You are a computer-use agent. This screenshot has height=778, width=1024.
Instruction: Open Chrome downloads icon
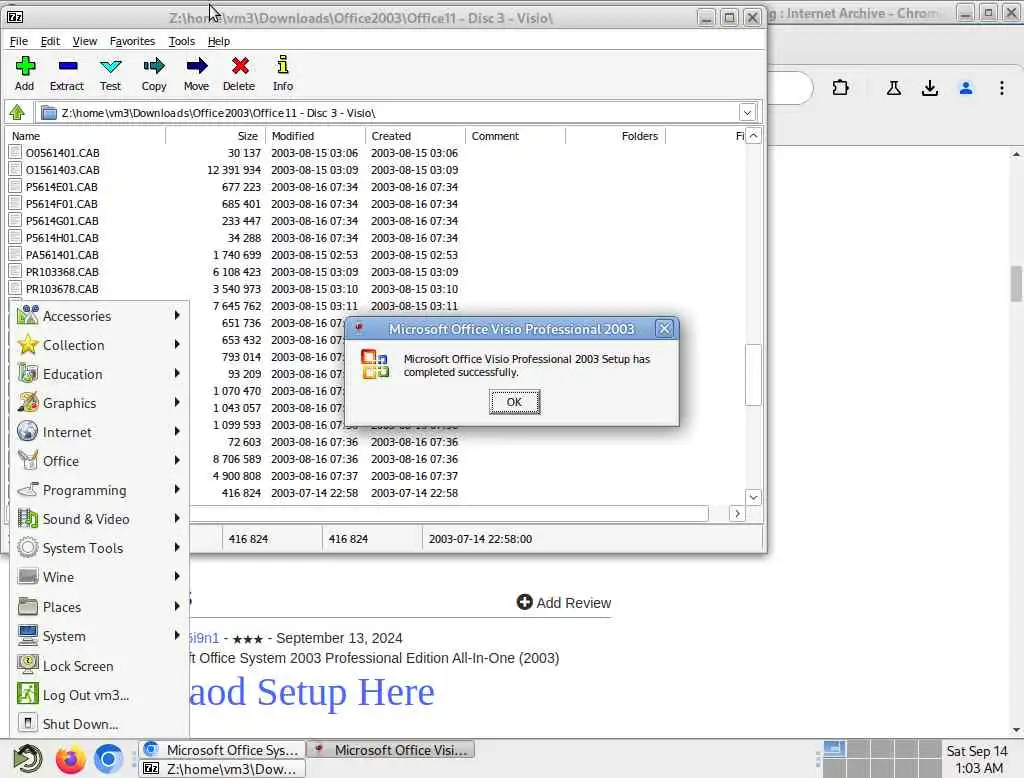coord(929,88)
